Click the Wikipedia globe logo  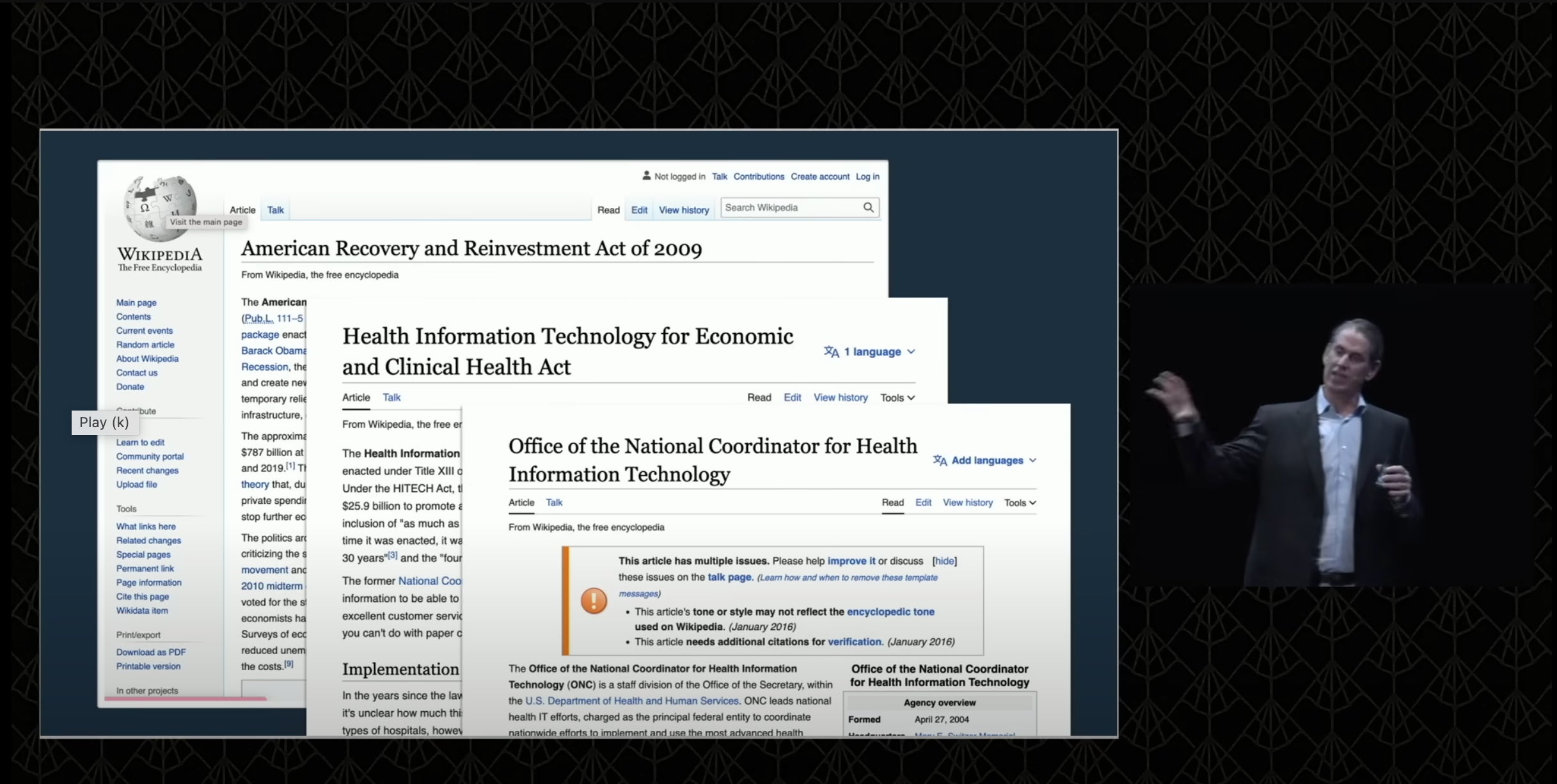click(x=160, y=208)
